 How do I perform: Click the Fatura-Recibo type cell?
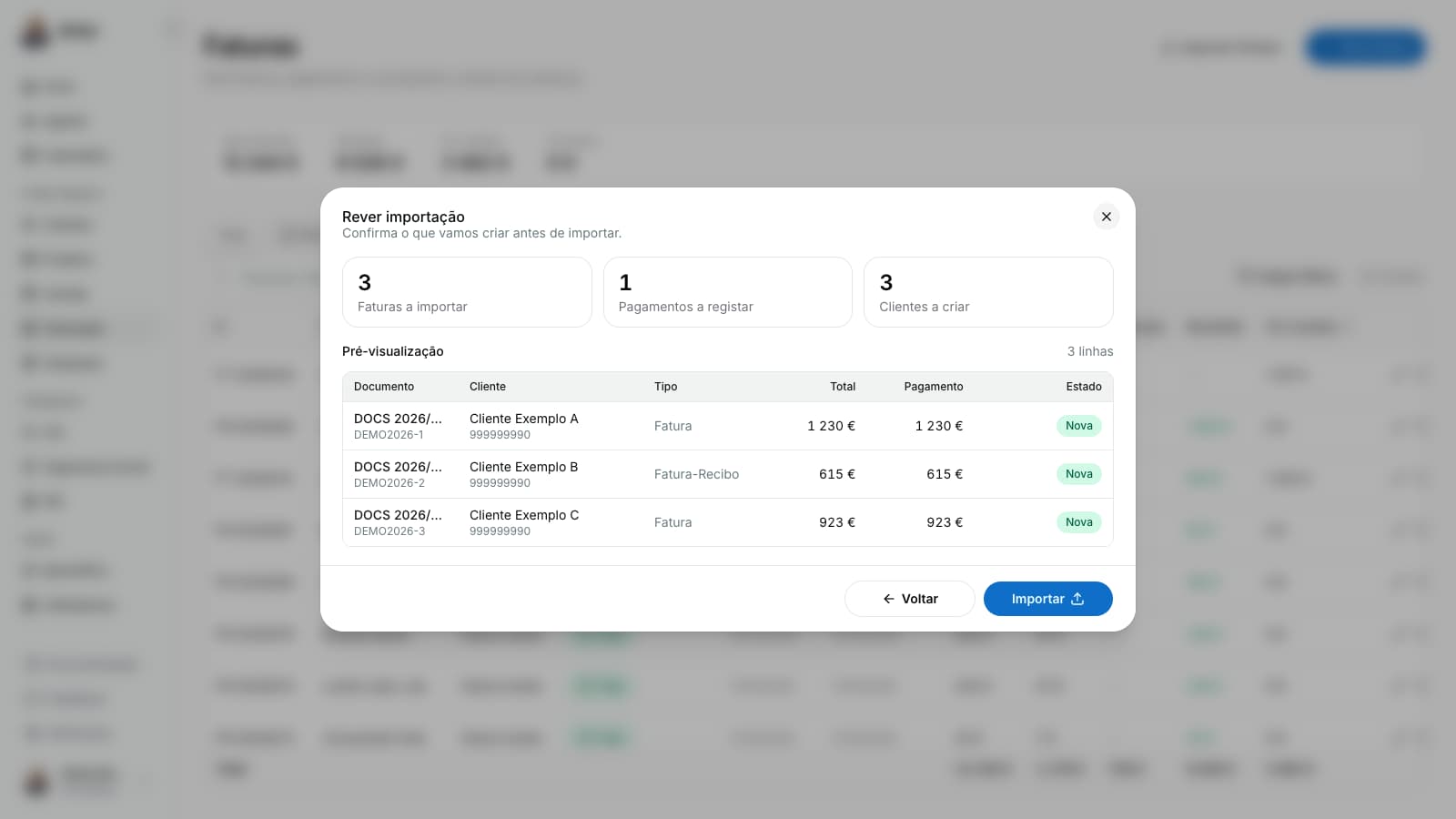[696, 474]
